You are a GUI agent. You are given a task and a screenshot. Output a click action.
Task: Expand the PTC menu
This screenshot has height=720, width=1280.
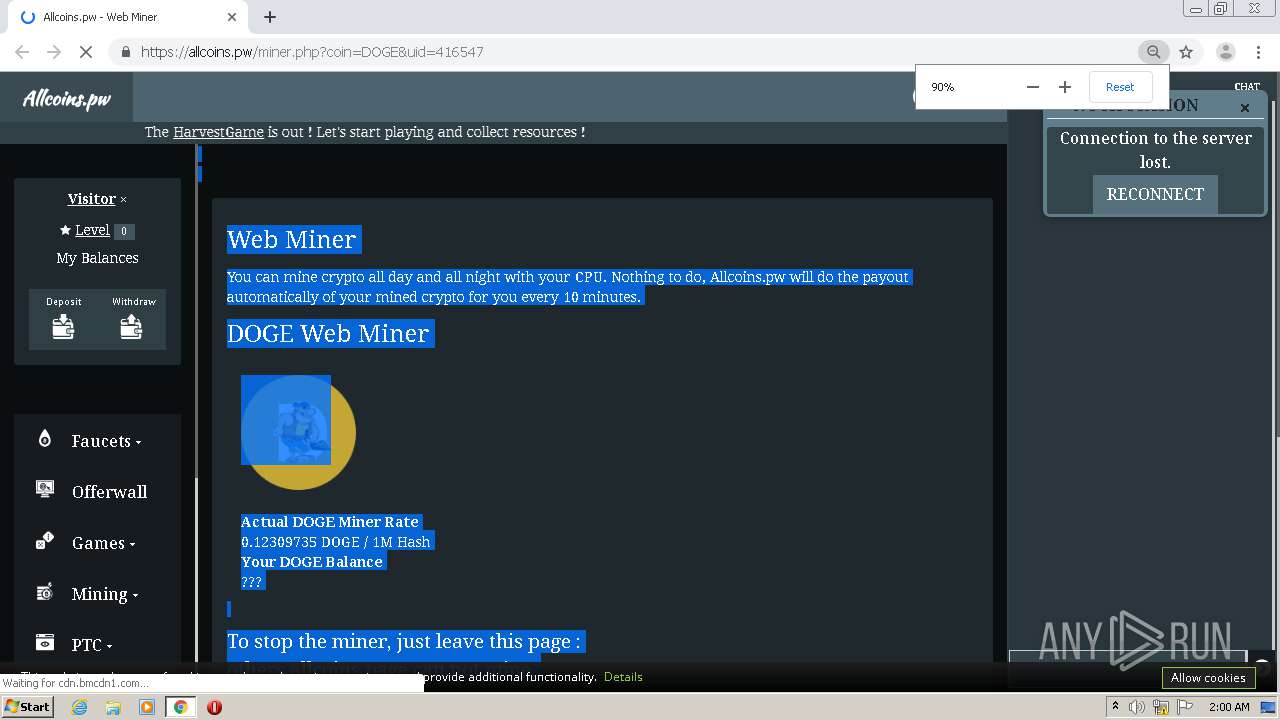click(91, 645)
